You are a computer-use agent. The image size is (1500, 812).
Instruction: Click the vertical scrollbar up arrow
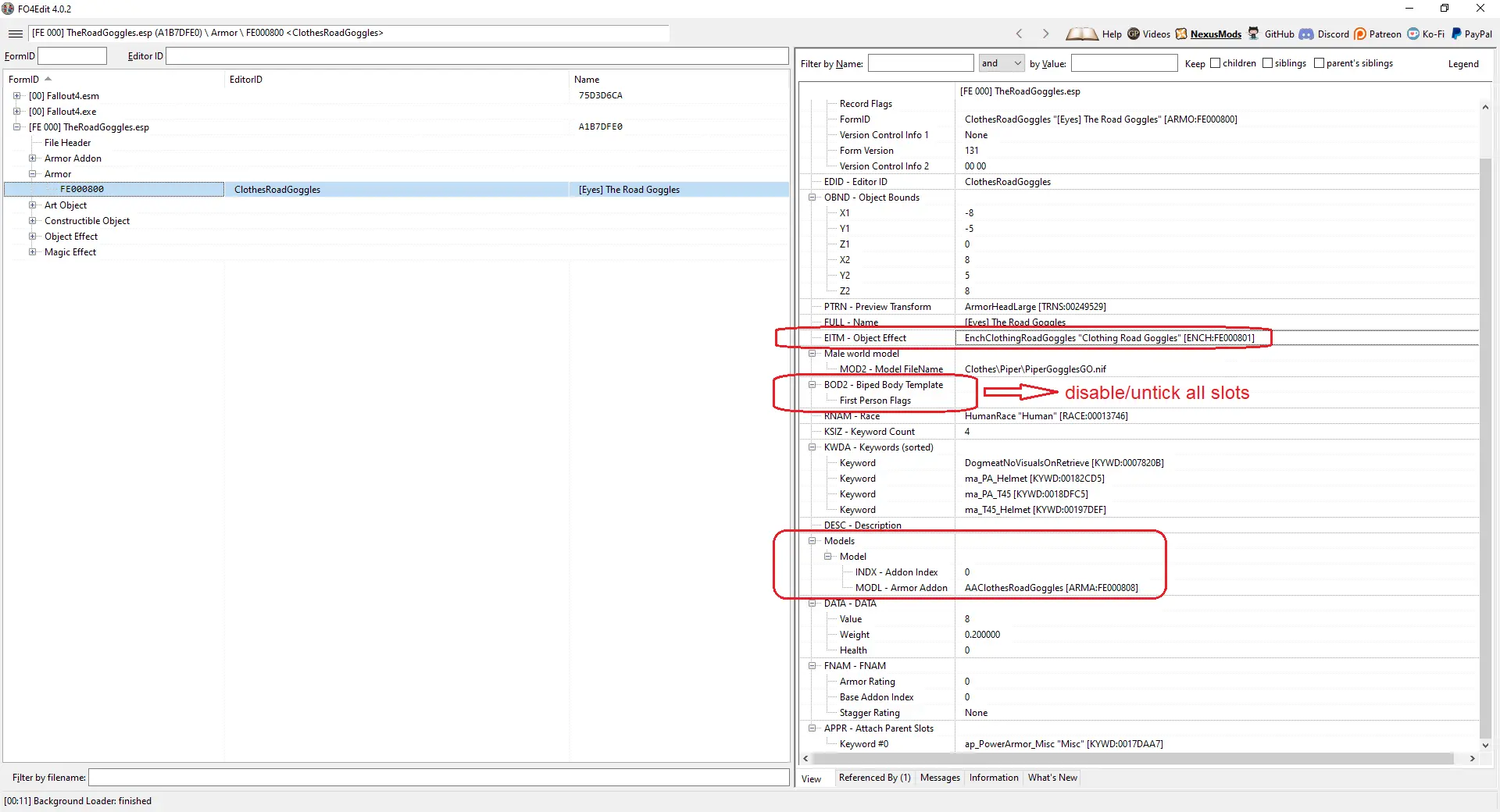pos(1485,107)
